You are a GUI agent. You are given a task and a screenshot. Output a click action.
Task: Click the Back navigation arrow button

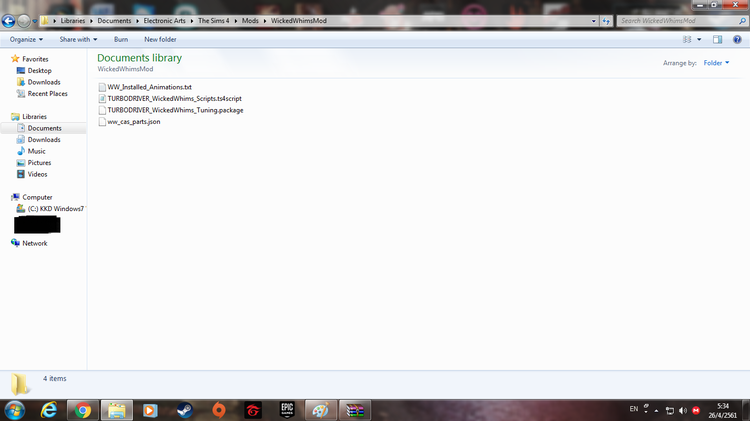tap(8, 21)
